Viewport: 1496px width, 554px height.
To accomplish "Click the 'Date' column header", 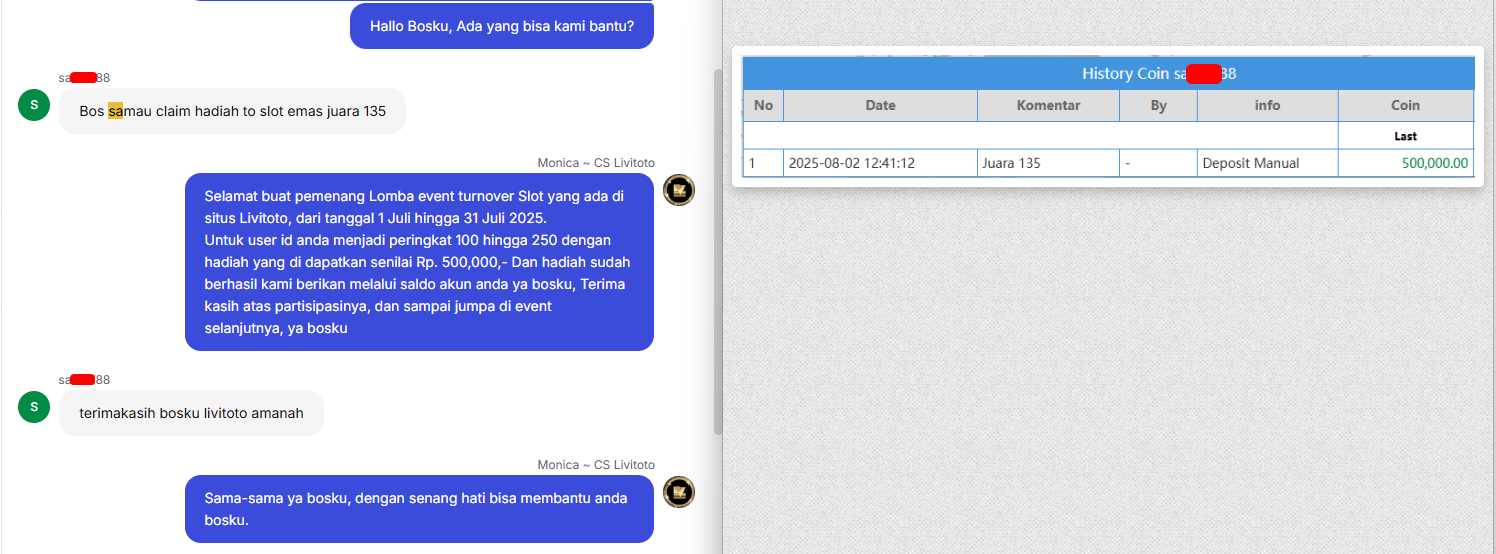I will [881, 105].
